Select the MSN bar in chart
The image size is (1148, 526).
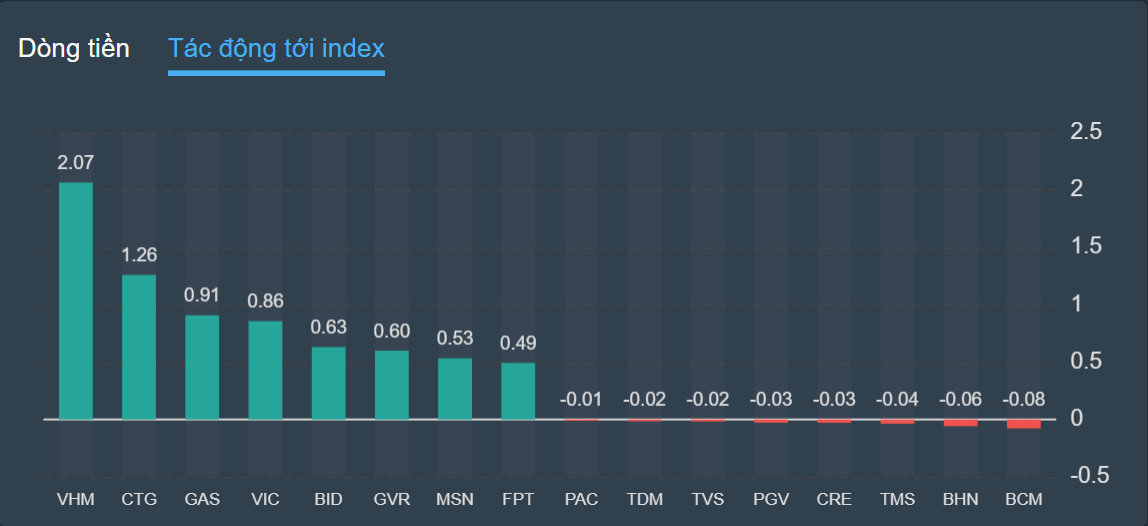click(x=455, y=389)
